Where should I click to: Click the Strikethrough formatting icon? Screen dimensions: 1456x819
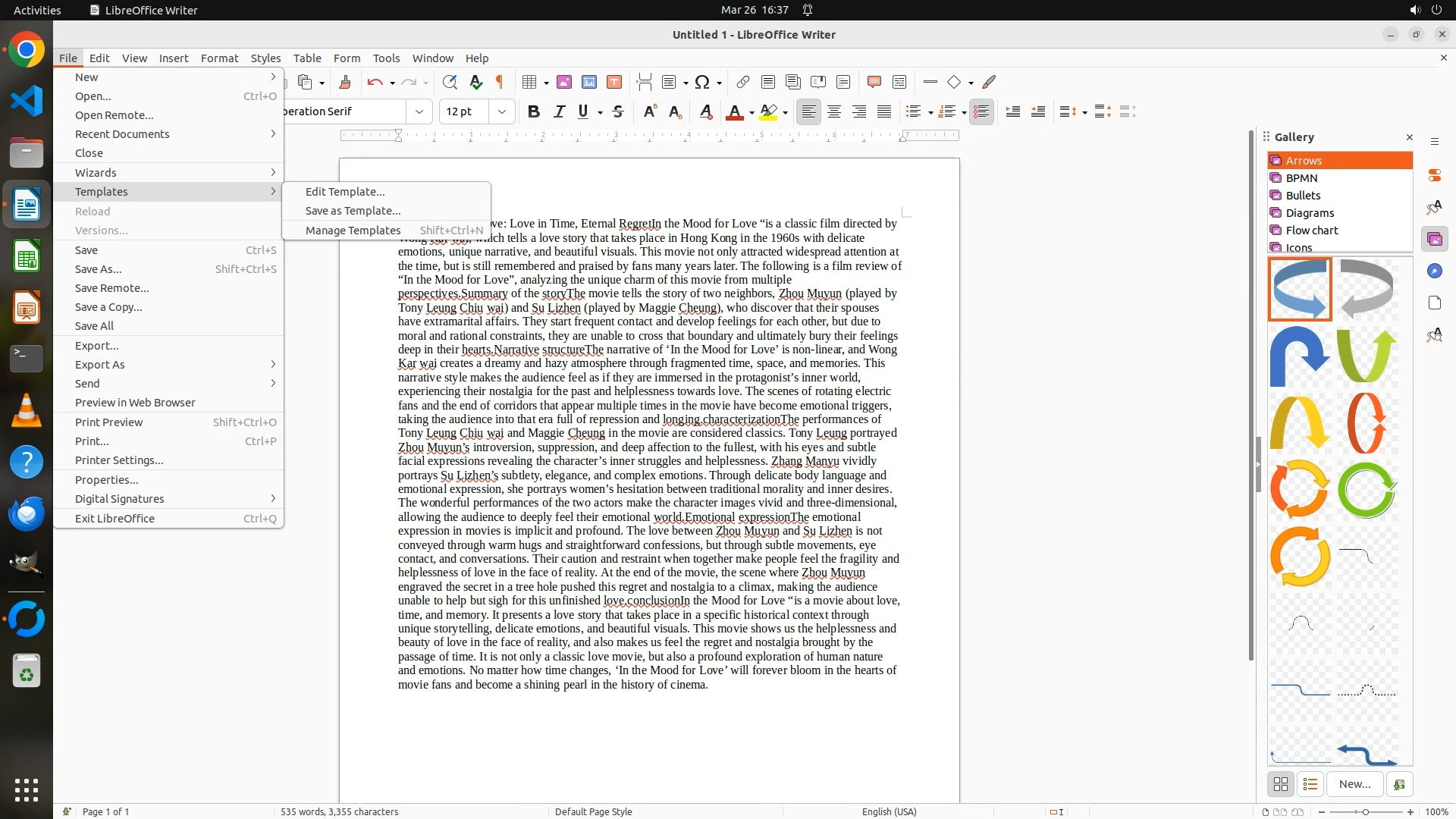618,111
